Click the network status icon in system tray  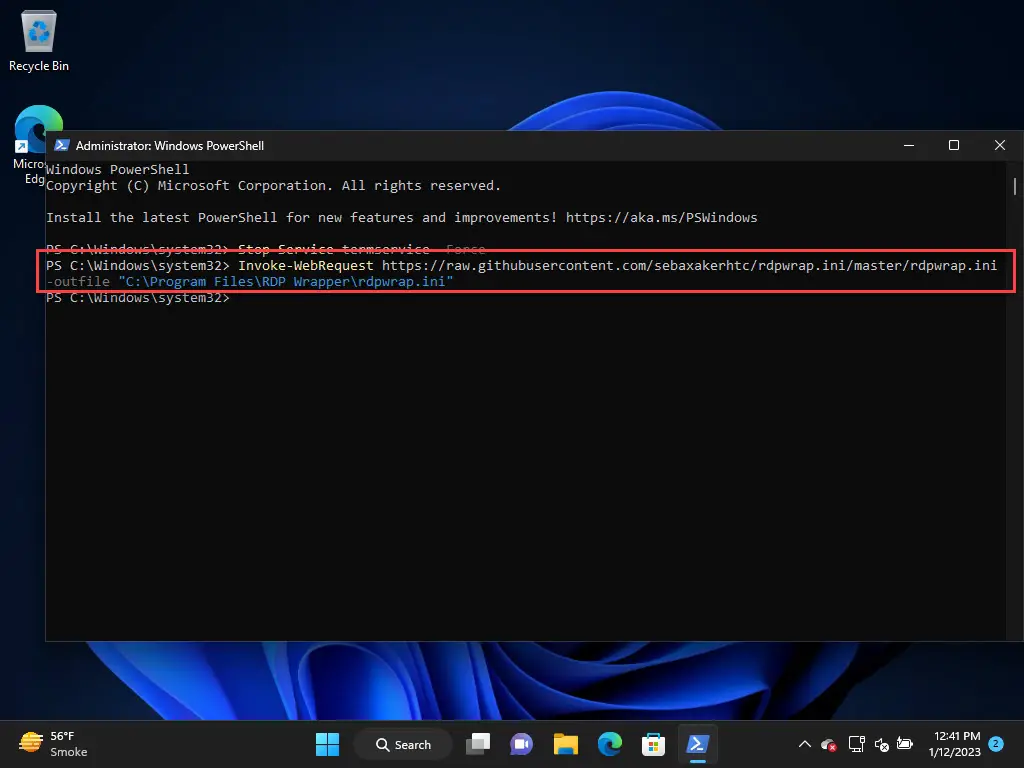[857, 744]
